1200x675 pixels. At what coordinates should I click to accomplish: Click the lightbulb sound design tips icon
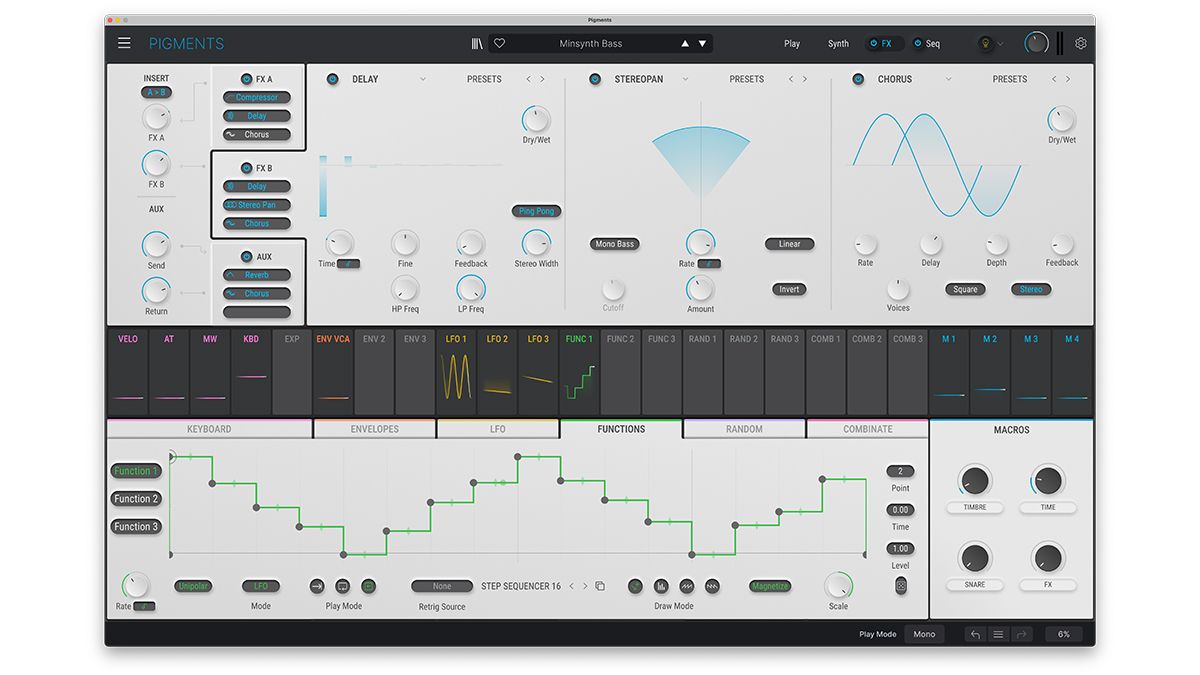click(x=984, y=44)
